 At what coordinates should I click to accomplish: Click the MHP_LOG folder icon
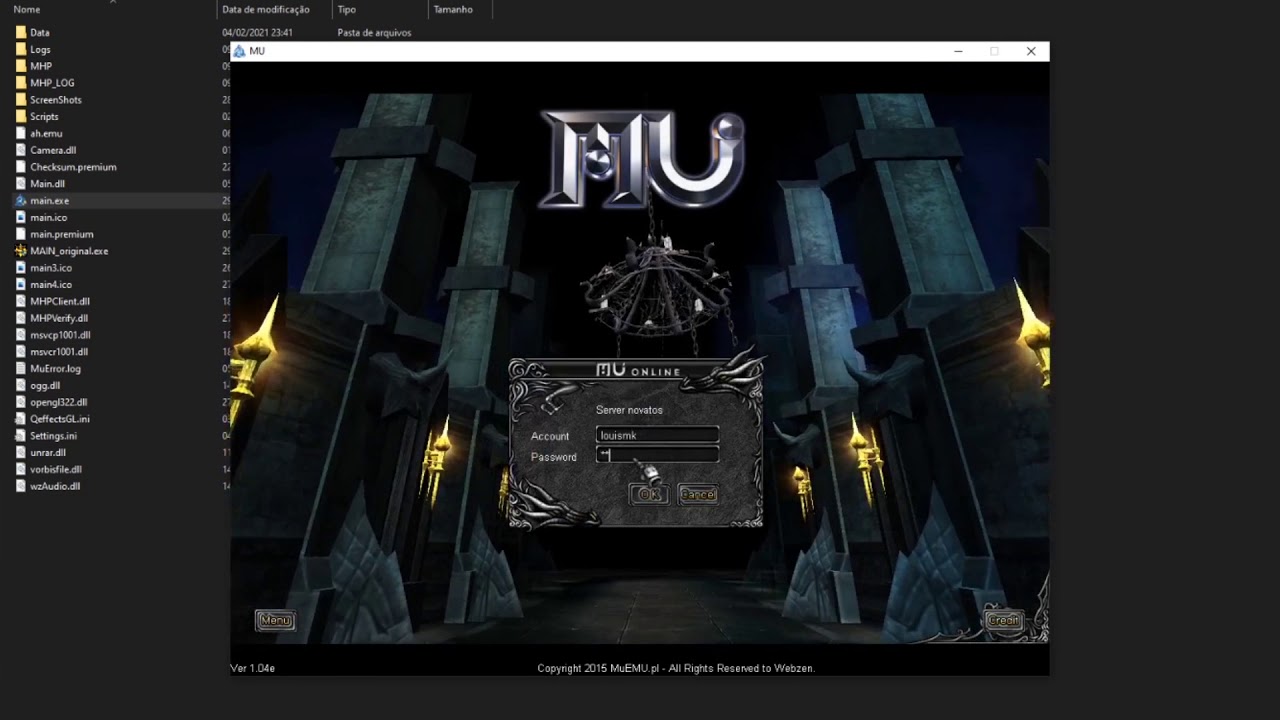[21, 83]
